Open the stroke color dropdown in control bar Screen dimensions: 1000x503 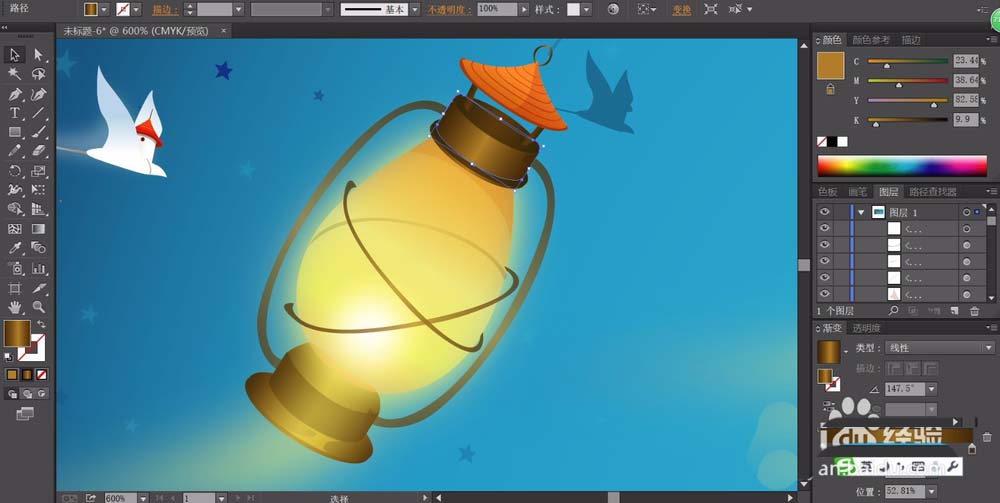tap(136, 10)
